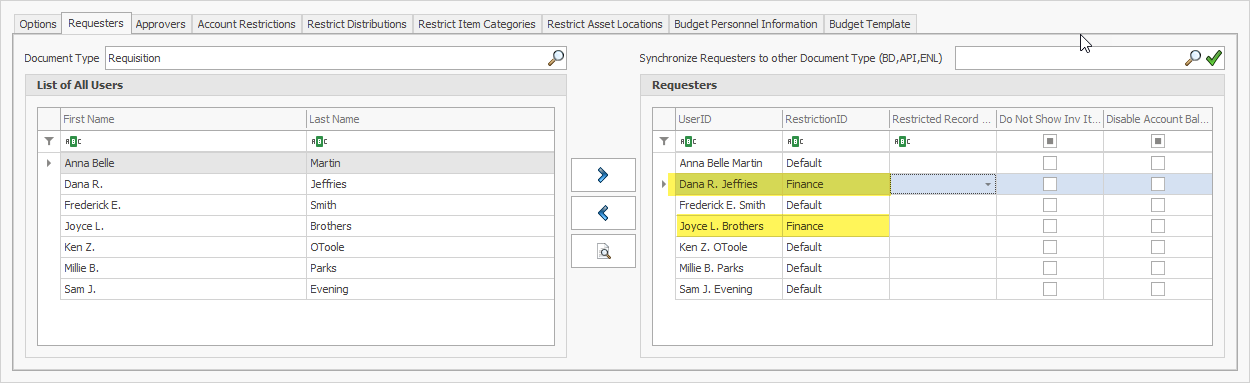Image resolution: width=1250 pixels, height=383 pixels.
Task: Click the green checkmark synchronize icon
Action: point(1213,58)
